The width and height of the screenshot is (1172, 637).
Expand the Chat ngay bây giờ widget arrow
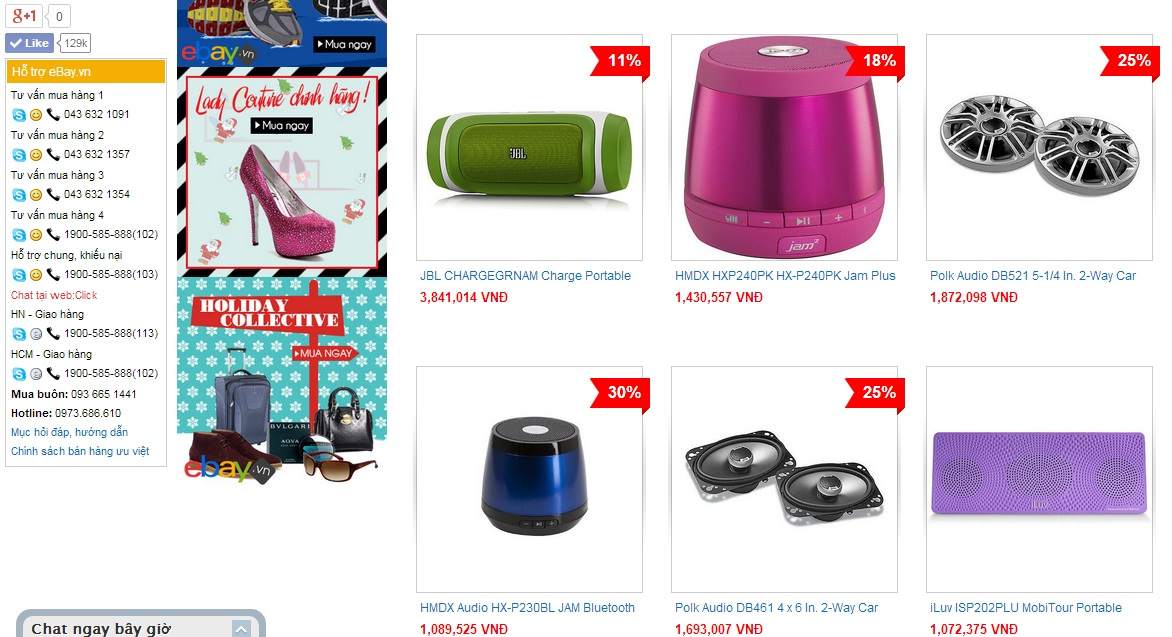(241, 629)
